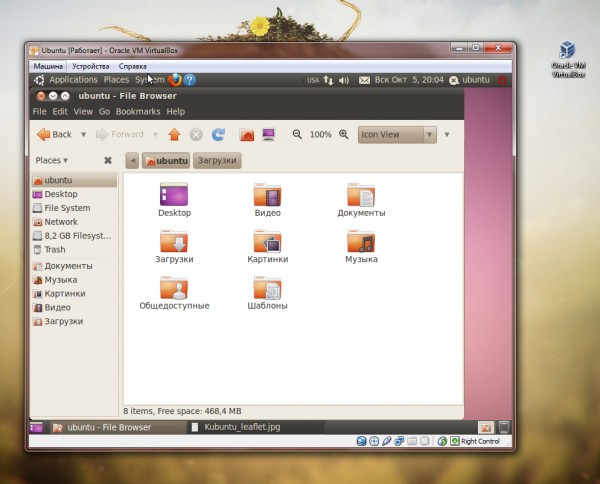Zoom out with the minus magnifier
Image resolution: width=600 pixels, height=484 pixels.
point(297,134)
